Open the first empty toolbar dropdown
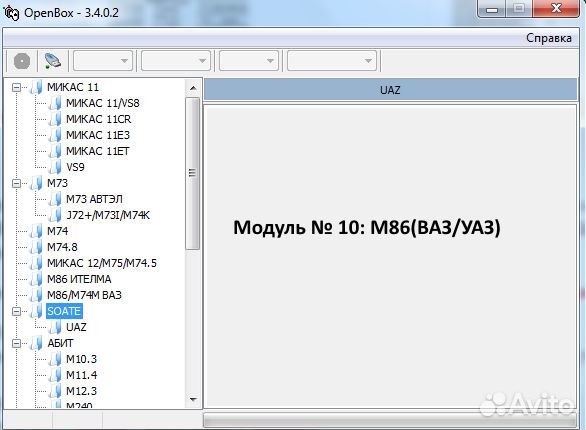 103,61
